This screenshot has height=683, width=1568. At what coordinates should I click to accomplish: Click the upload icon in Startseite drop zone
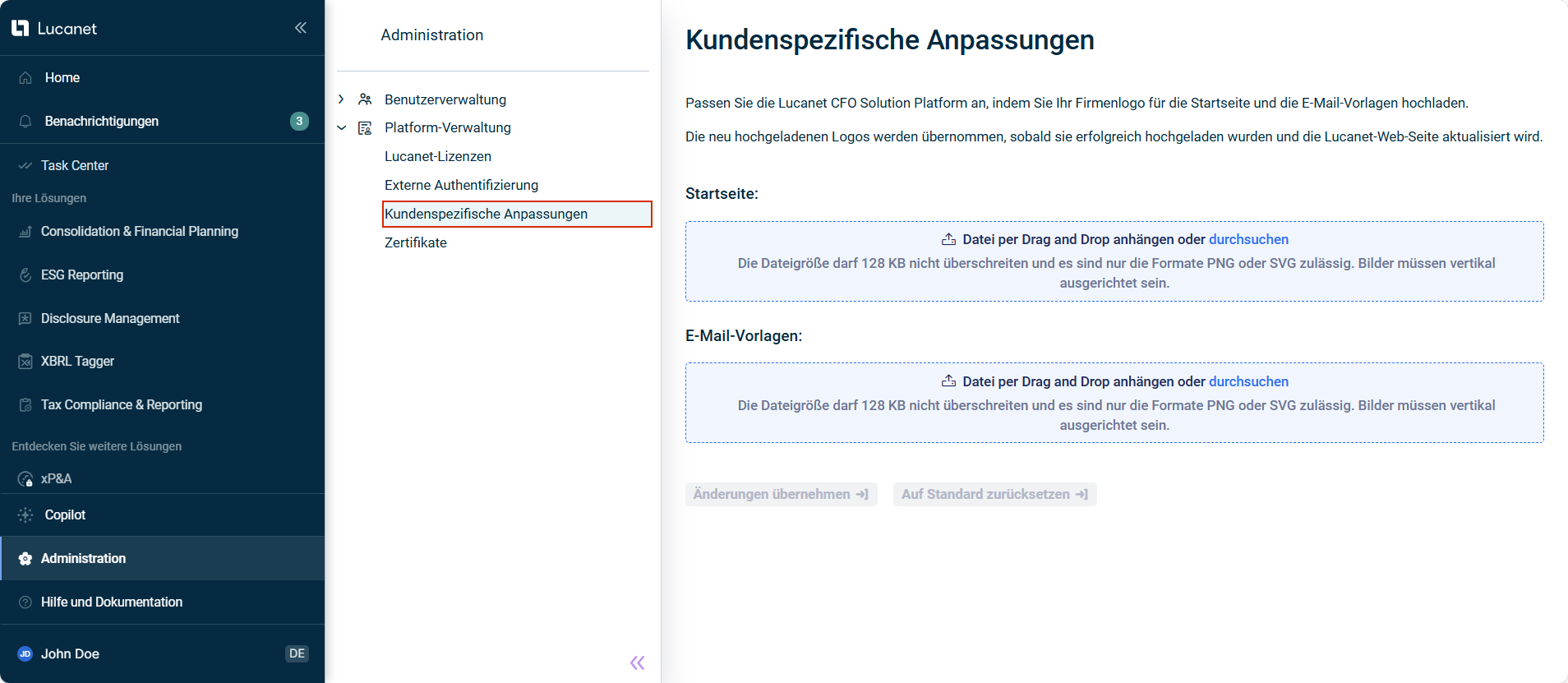click(x=948, y=239)
